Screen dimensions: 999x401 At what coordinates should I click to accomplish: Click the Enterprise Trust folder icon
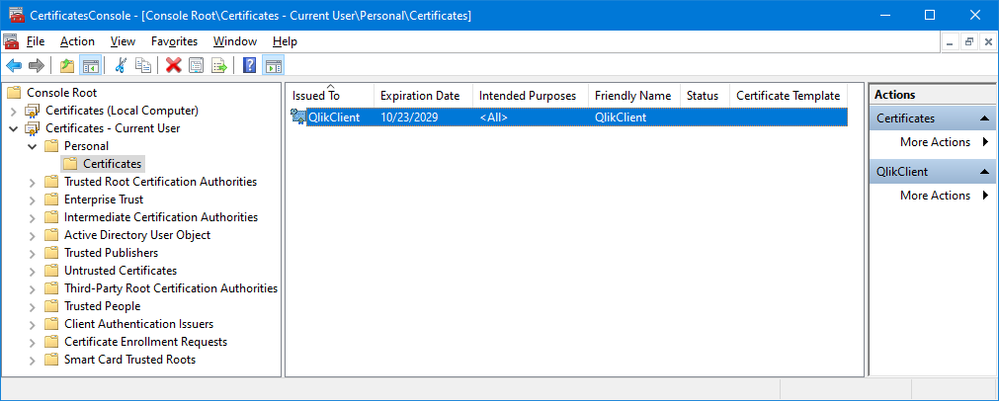click(x=52, y=200)
